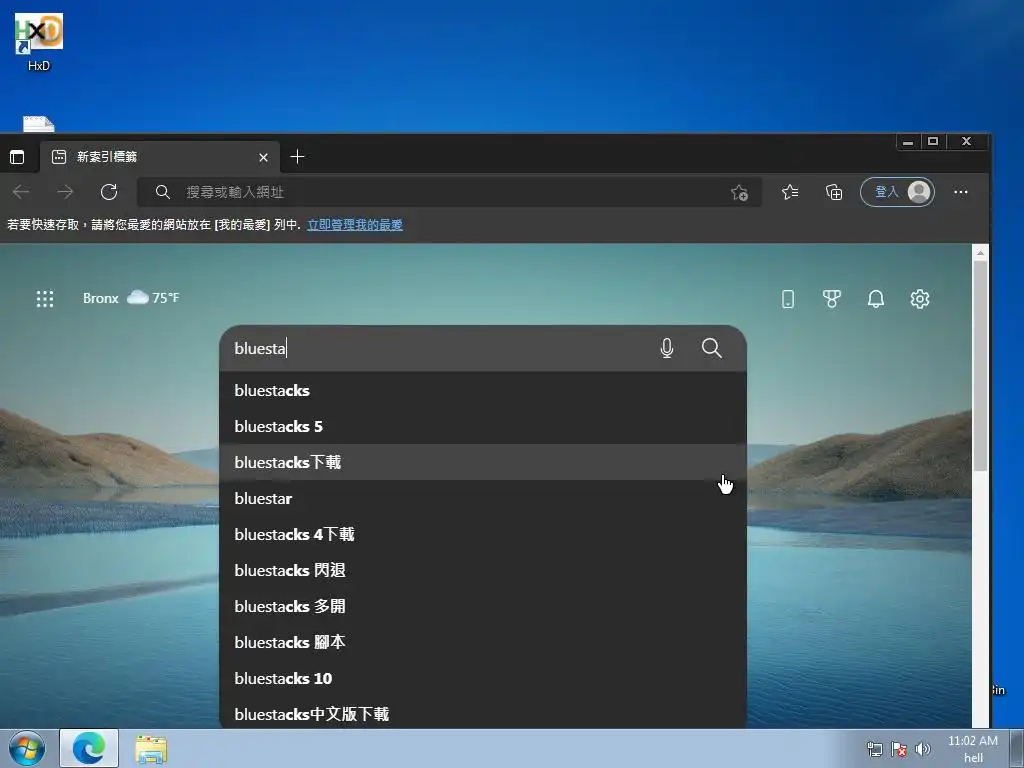This screenshot has height=768, width=1024.
Task: Choose suggestion bluestacks 5
Action: pyautogui.click(x=483, y=426)
